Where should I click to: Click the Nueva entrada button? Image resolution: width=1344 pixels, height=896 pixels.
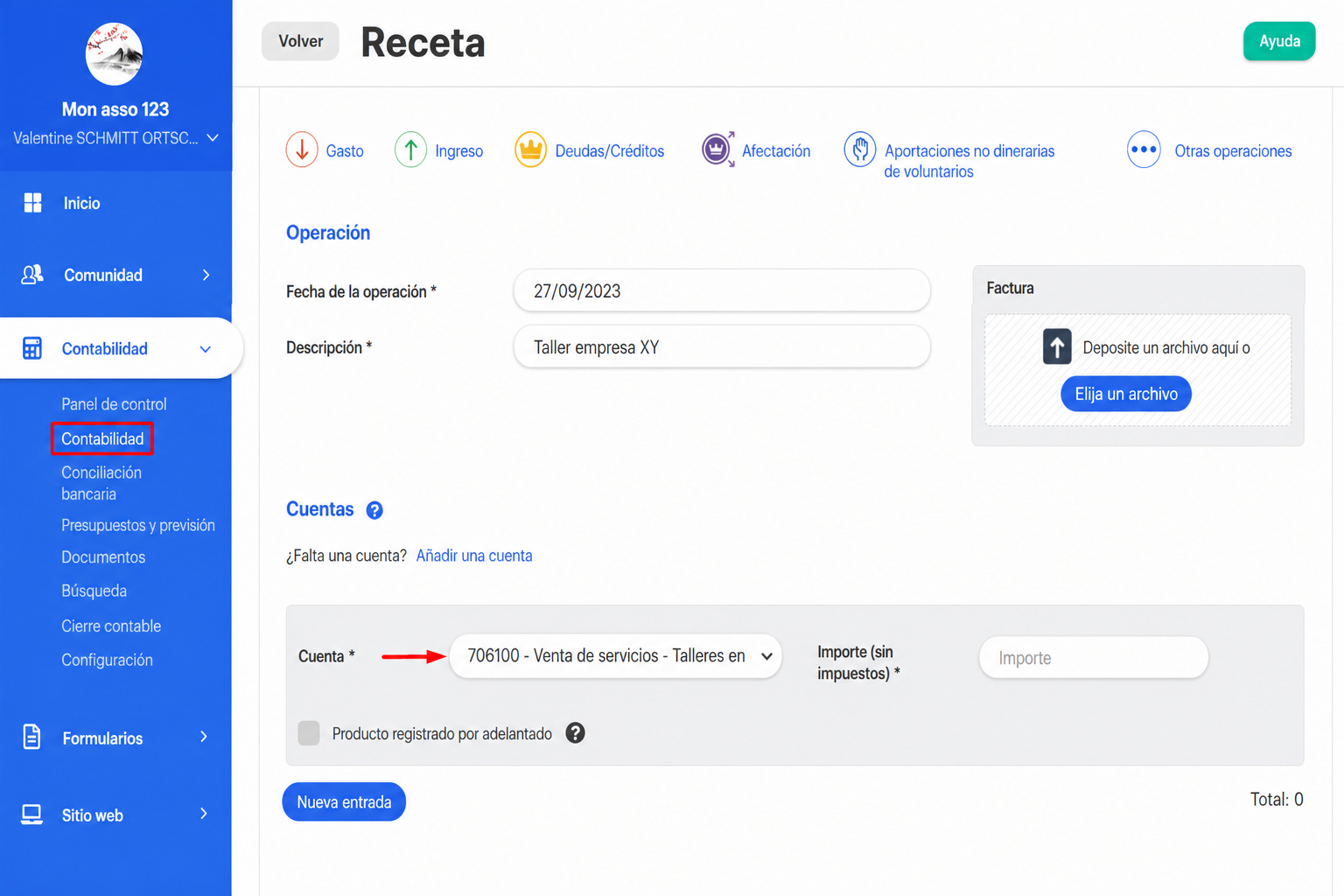(x=344, y=801)
